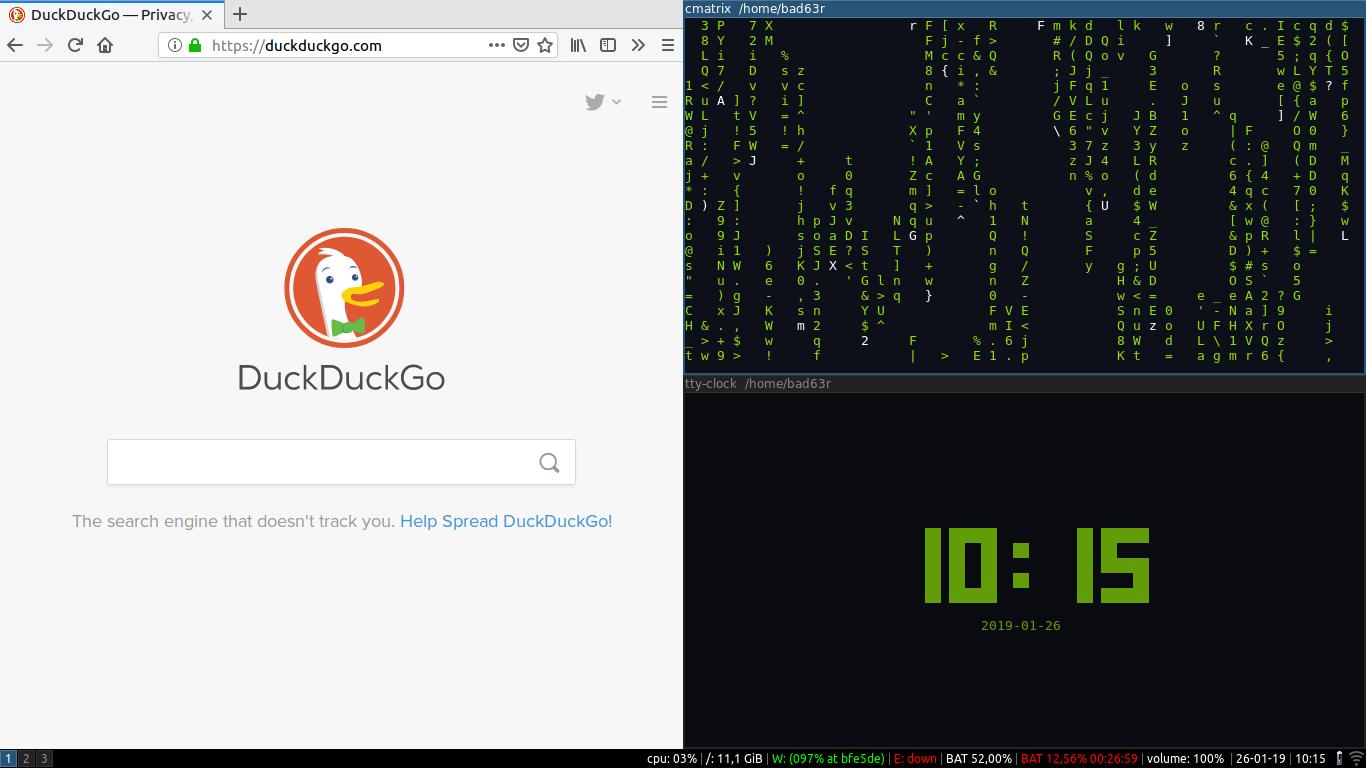
Task: Click the green padlock in the address bar
Action: pos(194,45)
